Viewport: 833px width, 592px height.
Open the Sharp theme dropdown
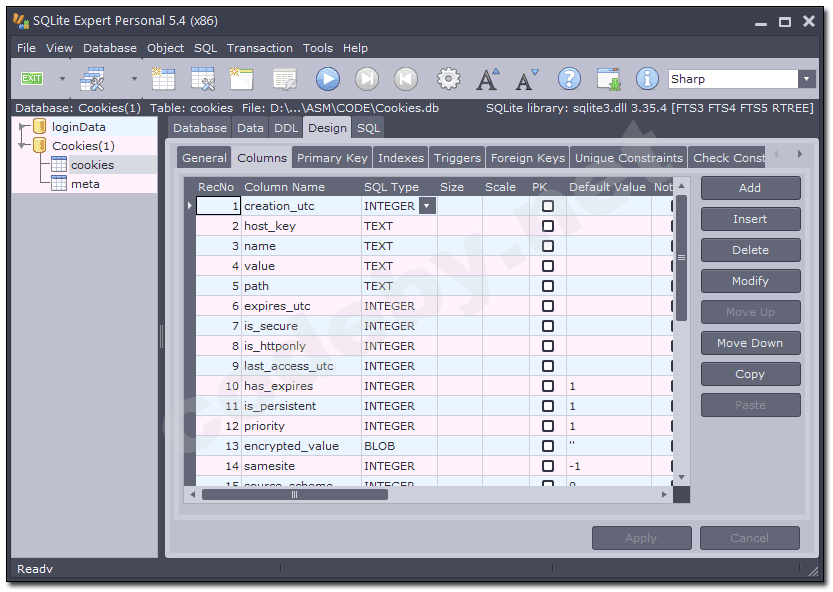tap(806, 78)
